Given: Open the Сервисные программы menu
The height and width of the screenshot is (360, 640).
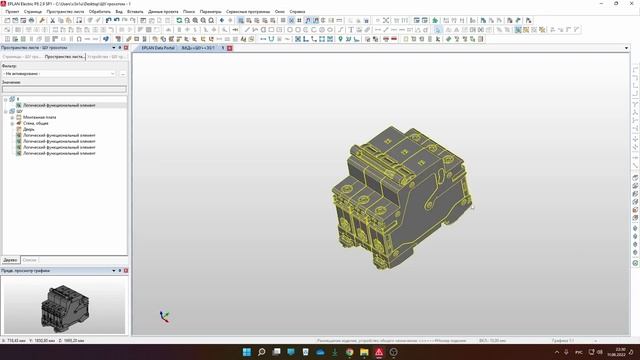Looking at the screenshot, I should pyautogui.click(x=248, y=12).
